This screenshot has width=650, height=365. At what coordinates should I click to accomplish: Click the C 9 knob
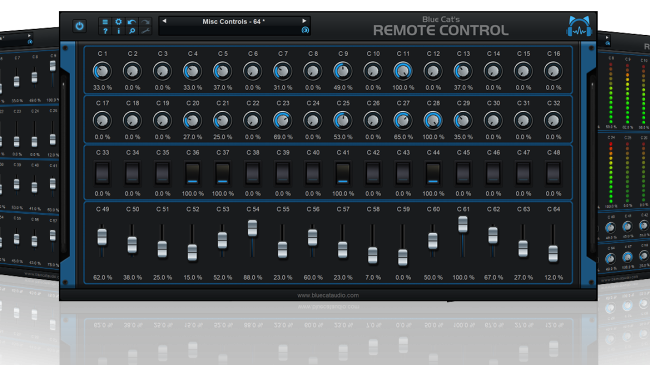click(x=342, y=71)
